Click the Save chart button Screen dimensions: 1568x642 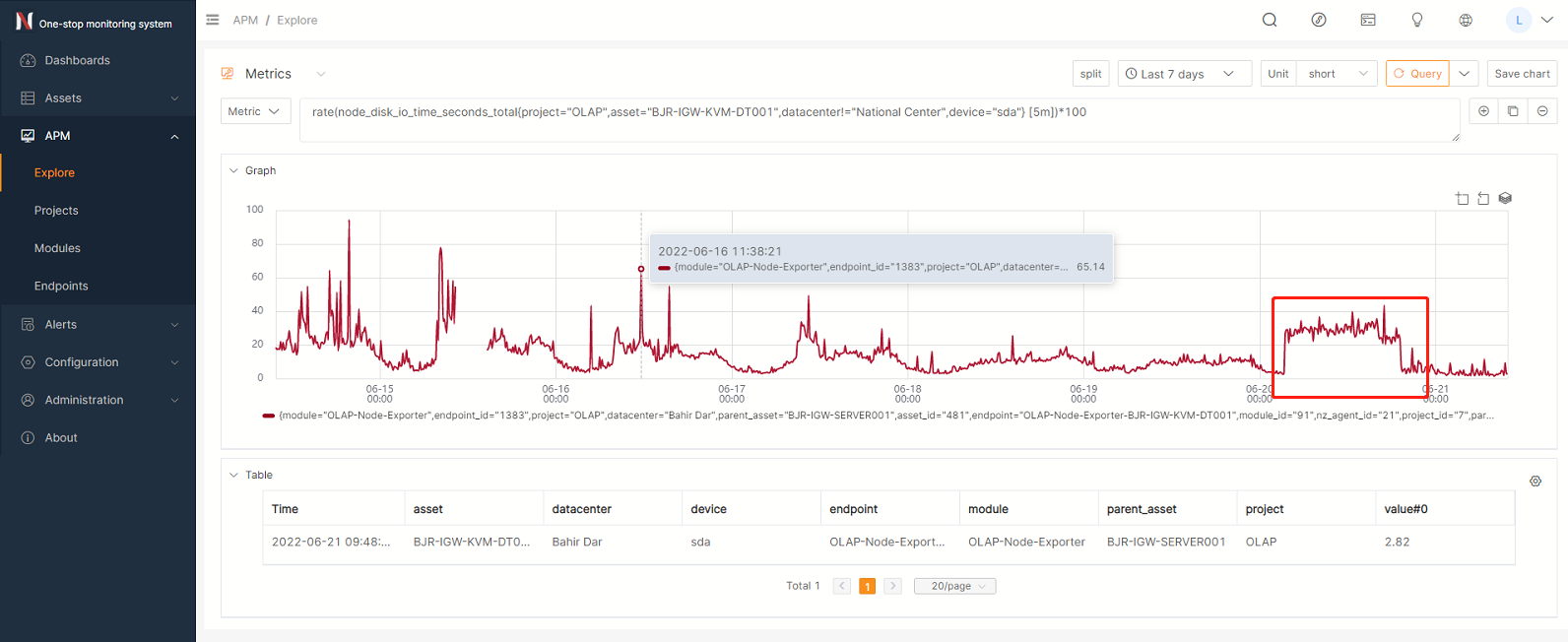click(1522, 74)
